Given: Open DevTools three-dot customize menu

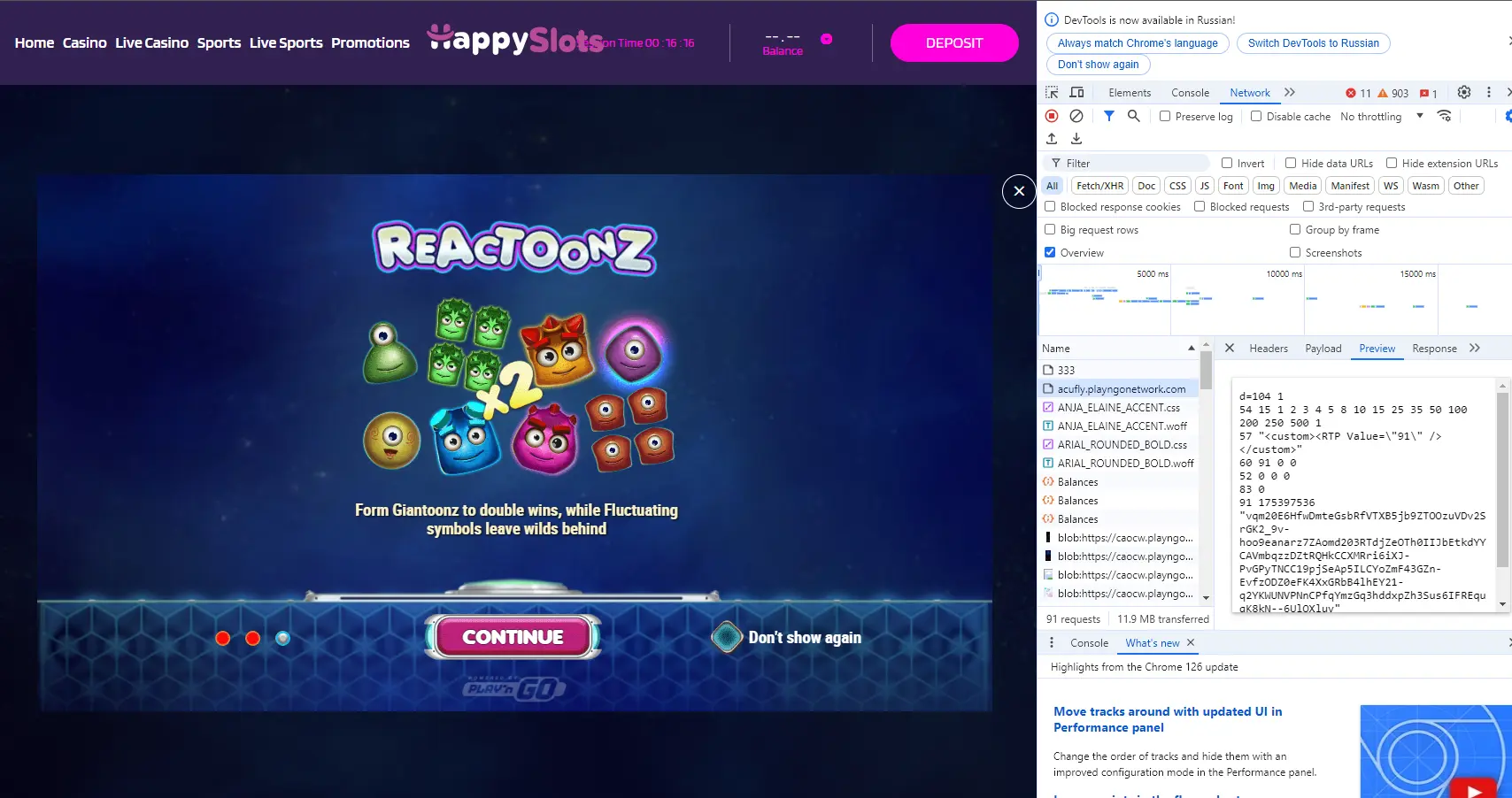Looking at the screenshot, I should coord(1489,92).
